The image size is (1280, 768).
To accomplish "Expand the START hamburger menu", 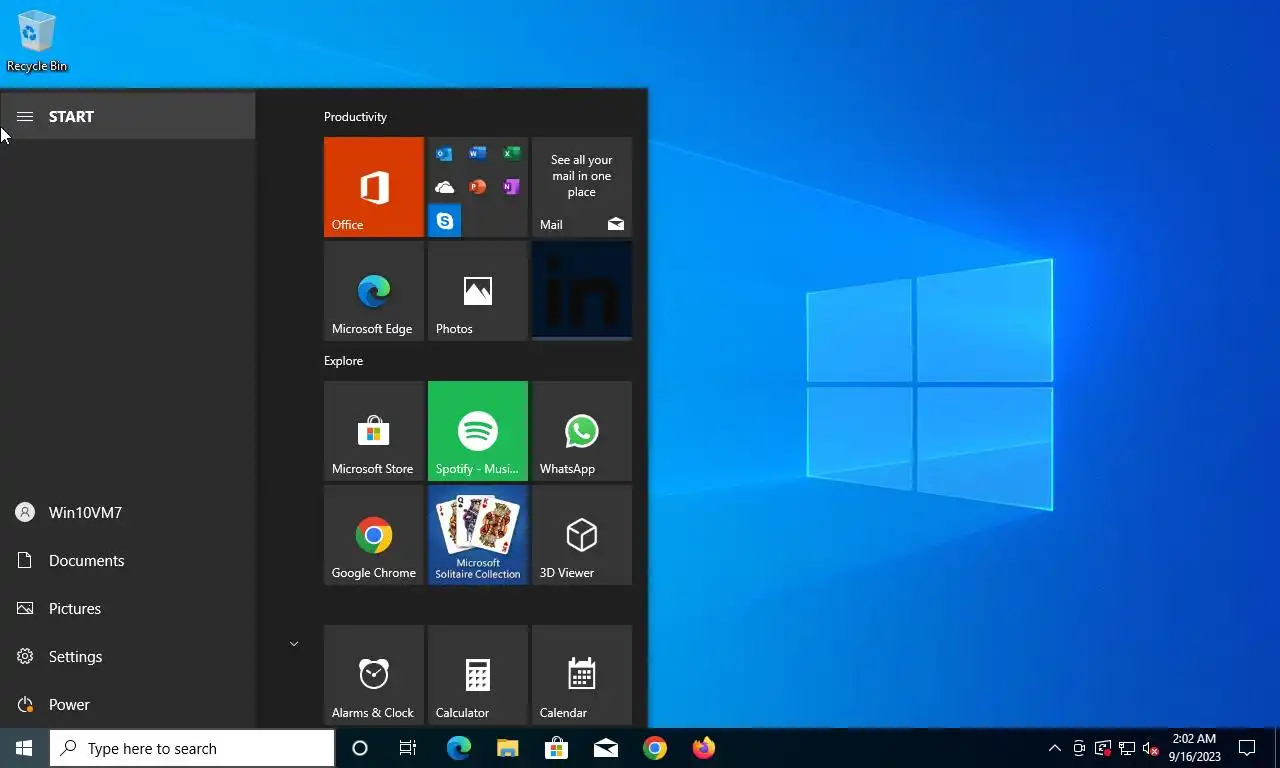I will point(25,117).
